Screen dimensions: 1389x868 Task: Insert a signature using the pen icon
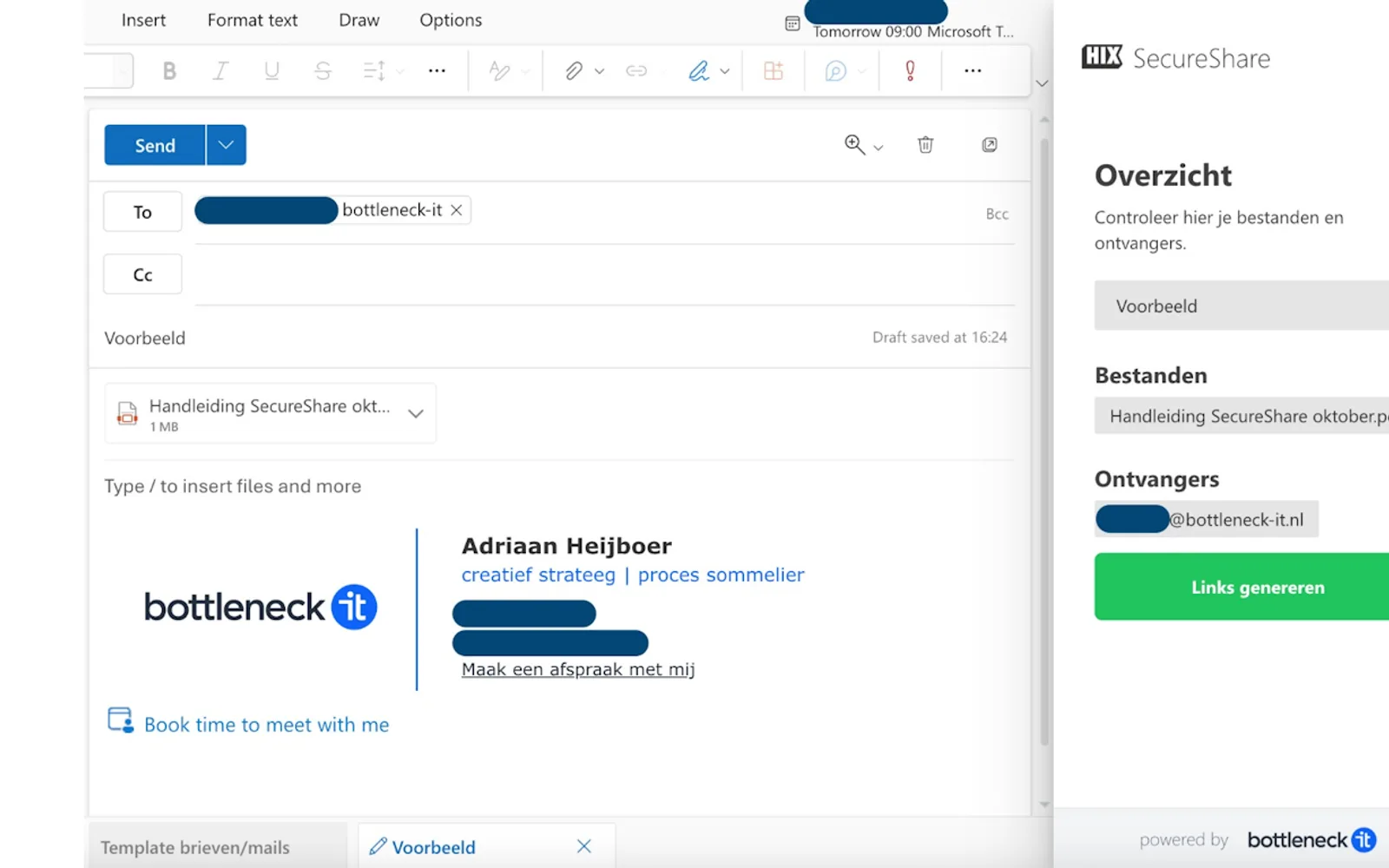pyautogui.click(x=699, y=71)
